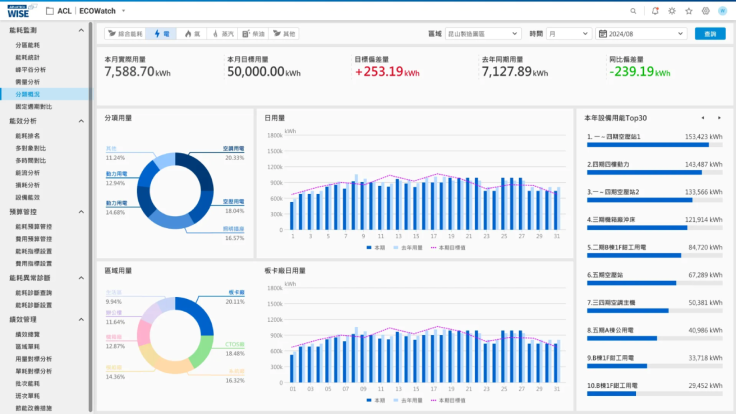
Task: Open the 區域 region dropdown
Action: point(483,34)
